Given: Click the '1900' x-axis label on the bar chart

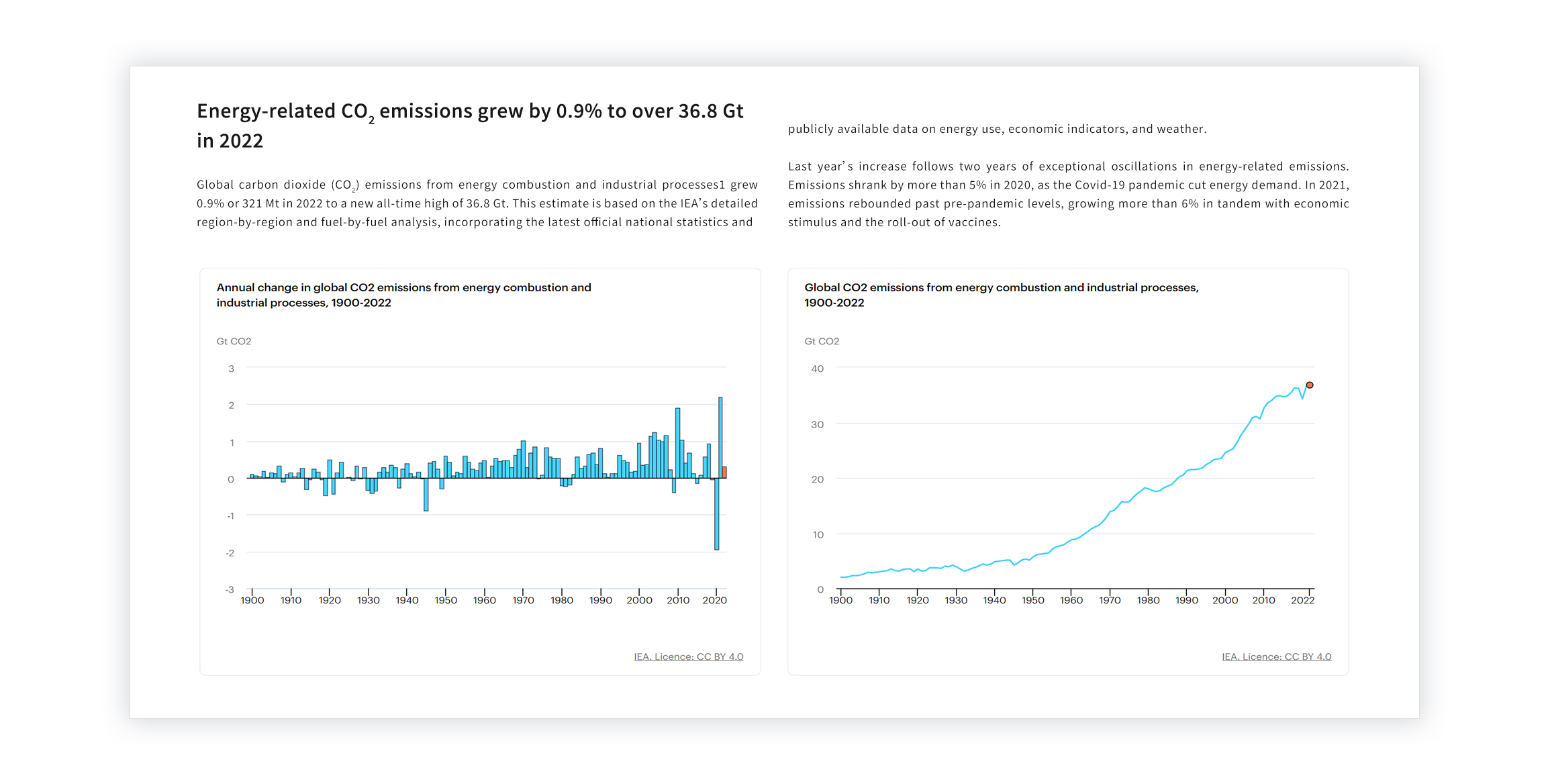Looking at the screenshot, I should pyautogui.click(x=252, y=600).
